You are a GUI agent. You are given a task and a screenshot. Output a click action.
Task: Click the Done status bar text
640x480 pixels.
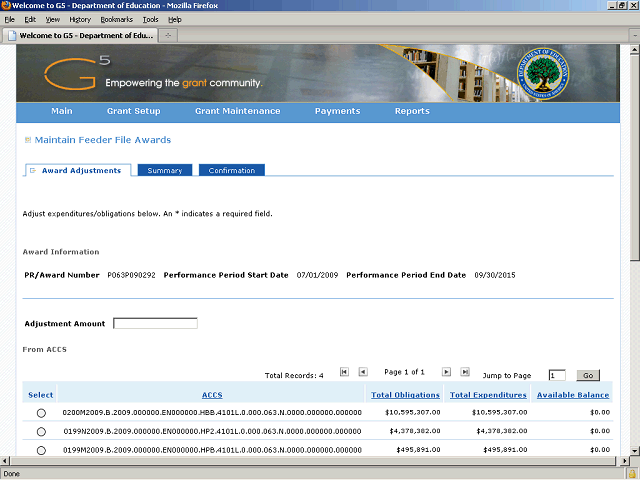11,474
